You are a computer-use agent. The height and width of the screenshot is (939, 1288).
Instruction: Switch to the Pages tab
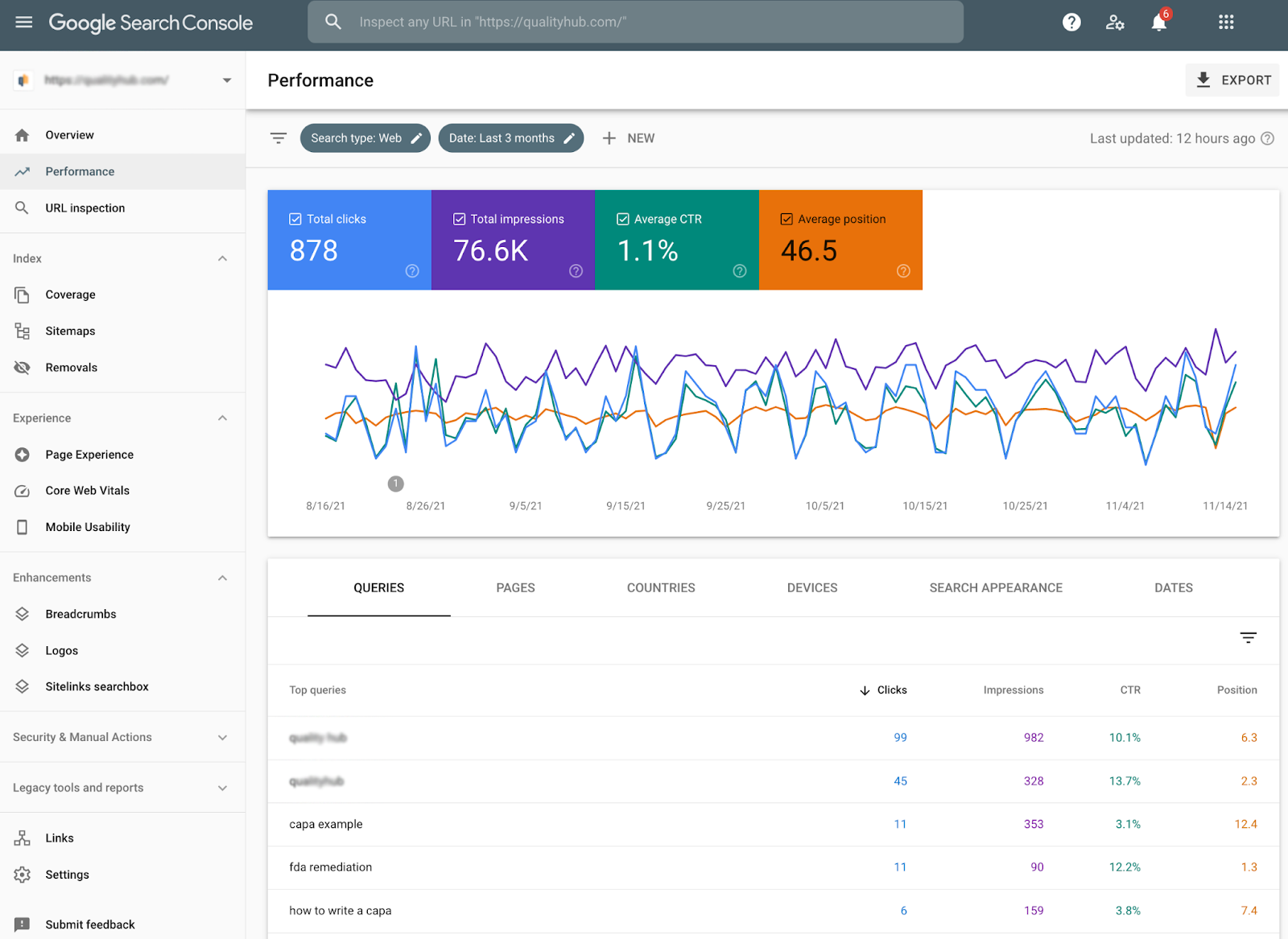(x=516, y=588)
